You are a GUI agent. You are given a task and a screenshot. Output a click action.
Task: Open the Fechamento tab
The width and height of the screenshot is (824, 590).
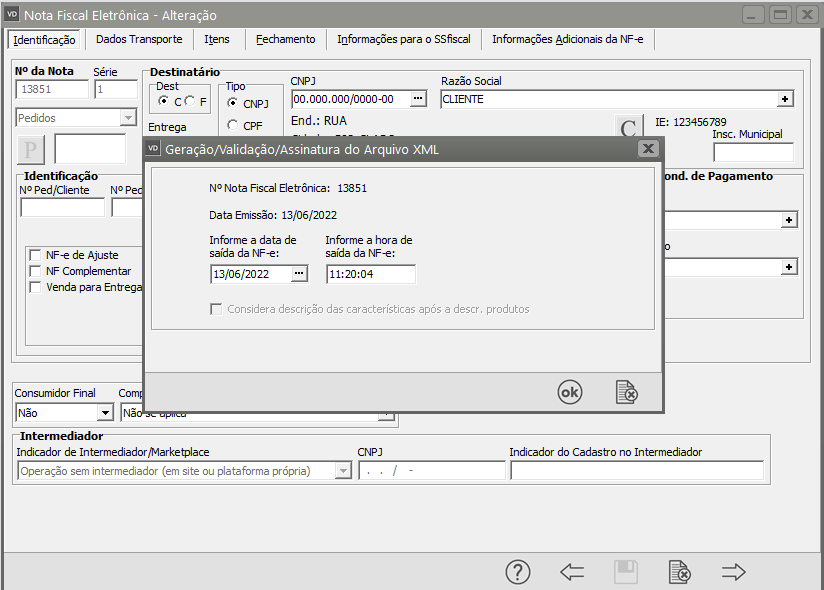(x=285, y=39)
